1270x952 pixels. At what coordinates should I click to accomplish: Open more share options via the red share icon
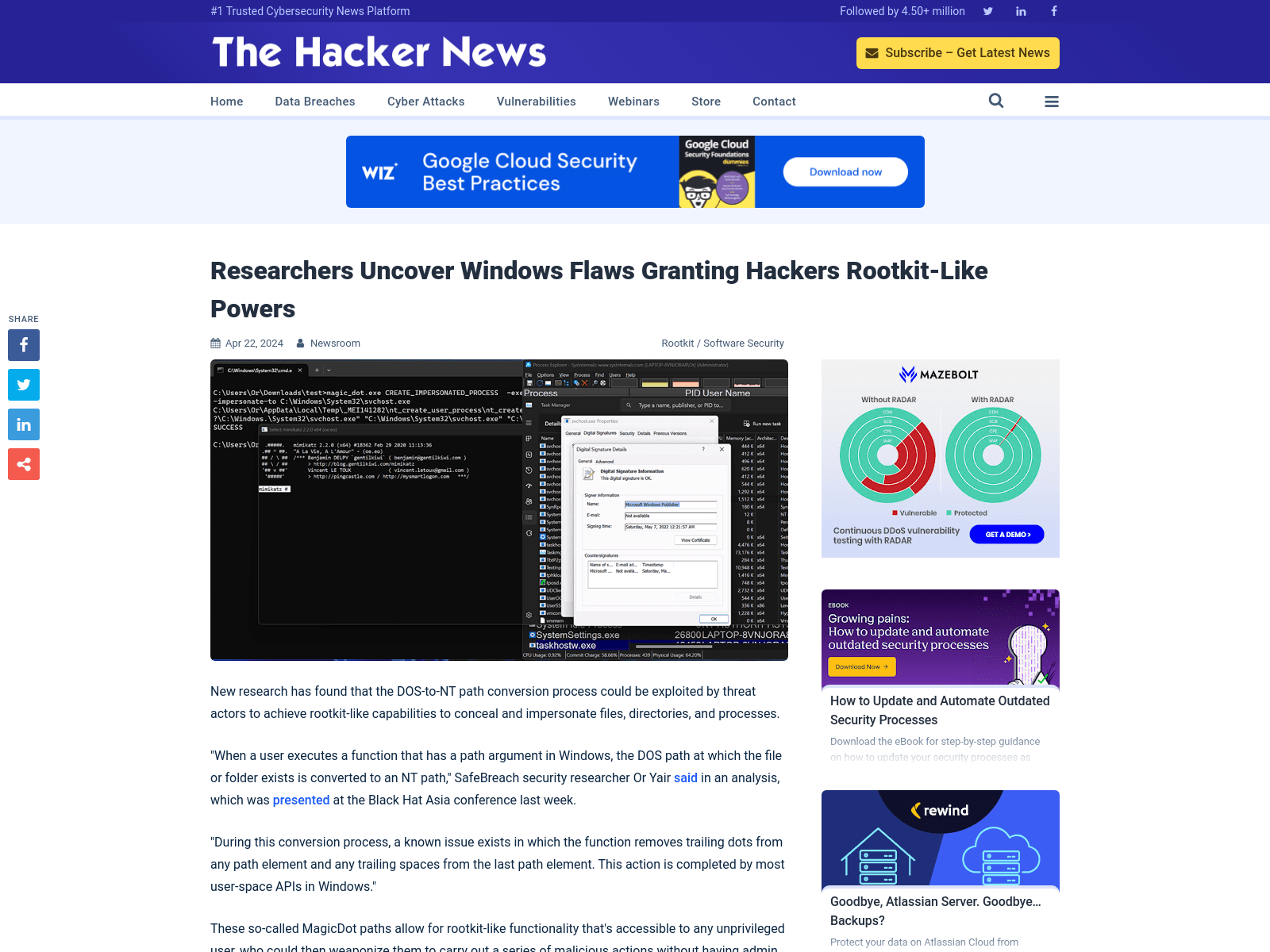point(24,464)
